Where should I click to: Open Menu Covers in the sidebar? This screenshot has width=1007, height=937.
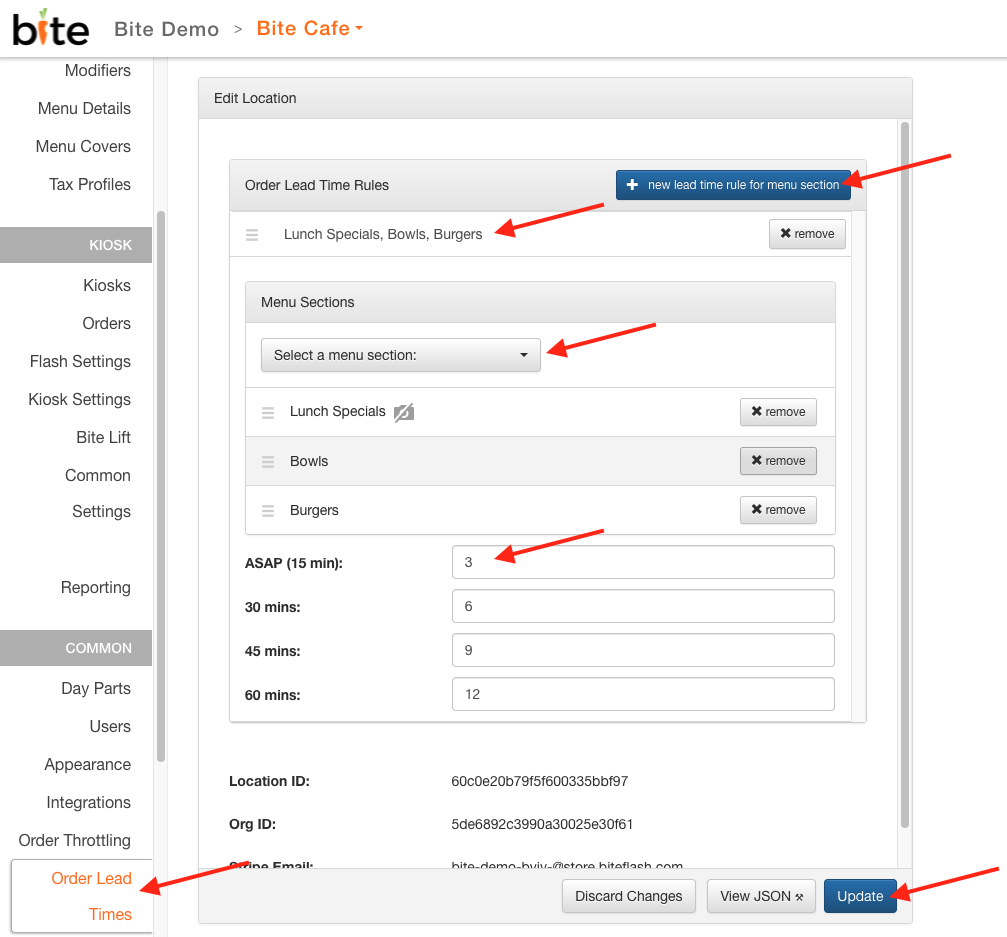click(83, 146)
